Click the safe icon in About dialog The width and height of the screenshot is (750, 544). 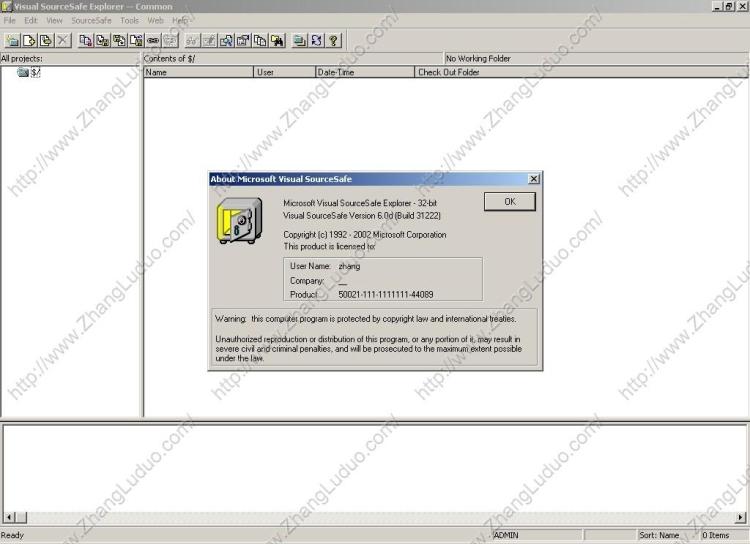click(240, 221)
